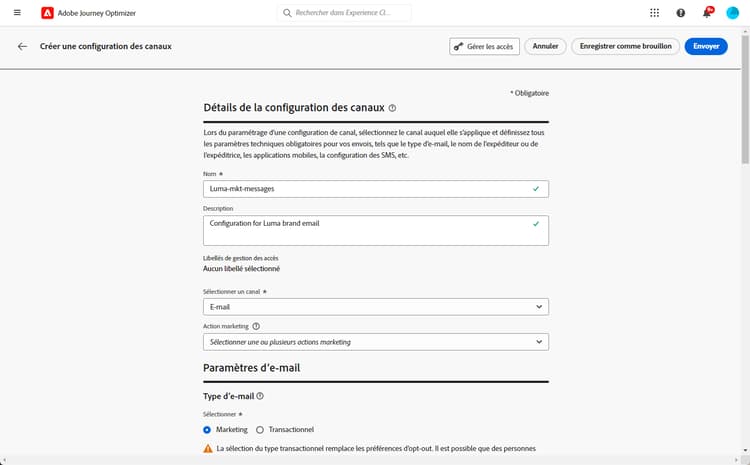Click Enregistrer comme brouillon button
Image resolution: width=750 pixels, height=465 pixels.
click(625, 46)
